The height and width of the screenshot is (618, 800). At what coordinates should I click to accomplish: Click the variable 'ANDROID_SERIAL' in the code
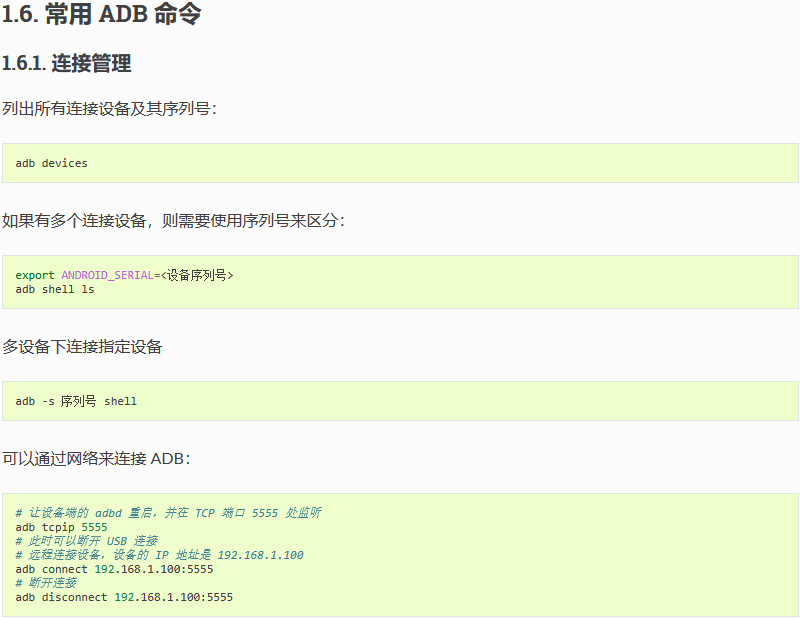108,276
